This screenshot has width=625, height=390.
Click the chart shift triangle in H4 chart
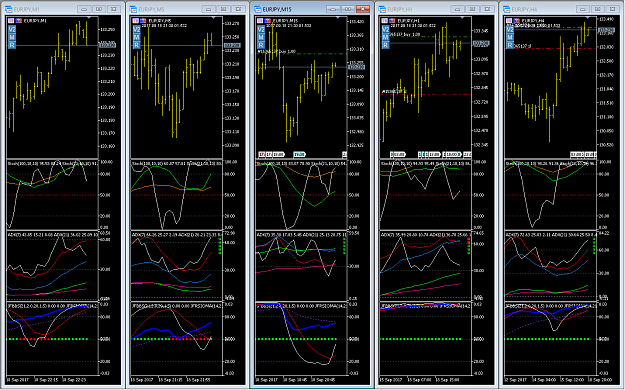(587, 18)
